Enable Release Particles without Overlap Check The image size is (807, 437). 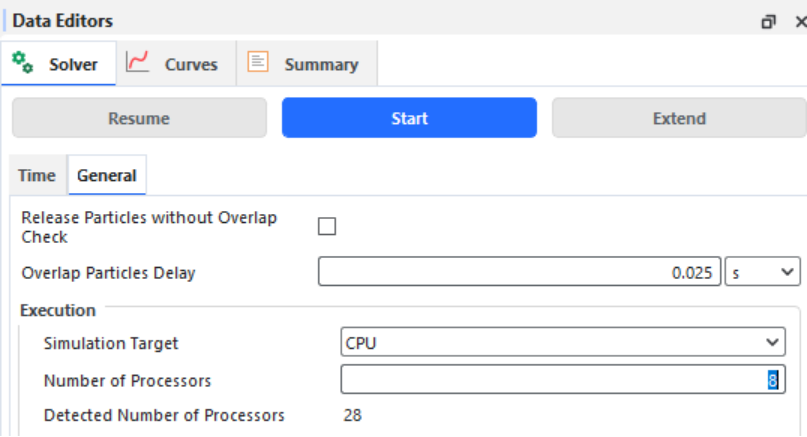(327, 226)
